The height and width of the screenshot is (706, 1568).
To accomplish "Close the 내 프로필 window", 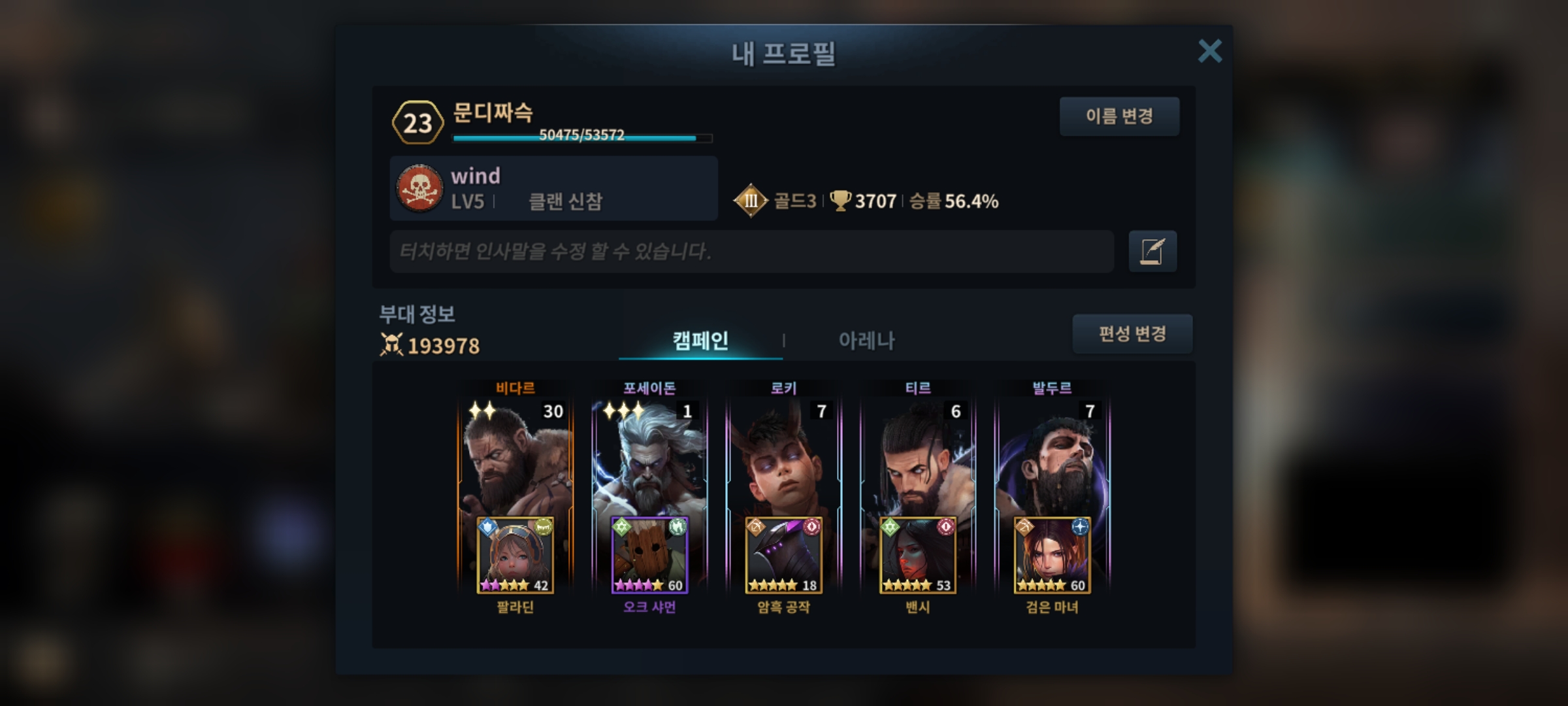I will [x=1210, y=51].
